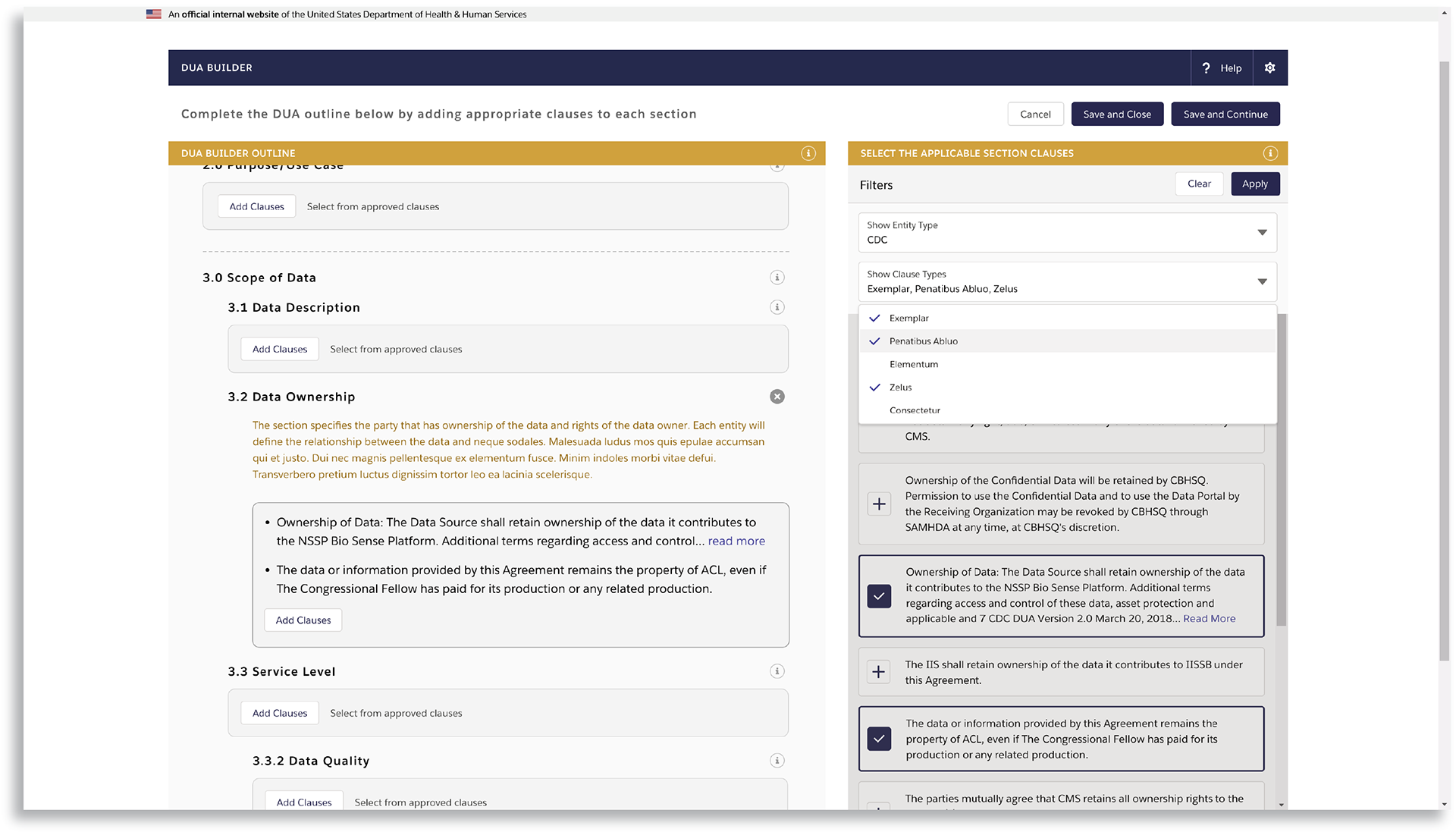Uncheck the NSSP Bio Sense Platform clause
Viewport: 1456px width, 832px height.
coord(879,596)
